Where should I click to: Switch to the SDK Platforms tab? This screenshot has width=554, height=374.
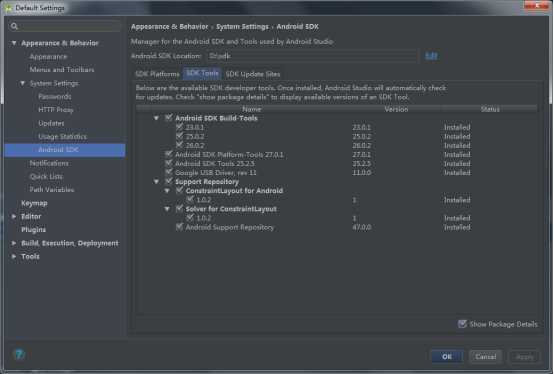pos(157,74)
